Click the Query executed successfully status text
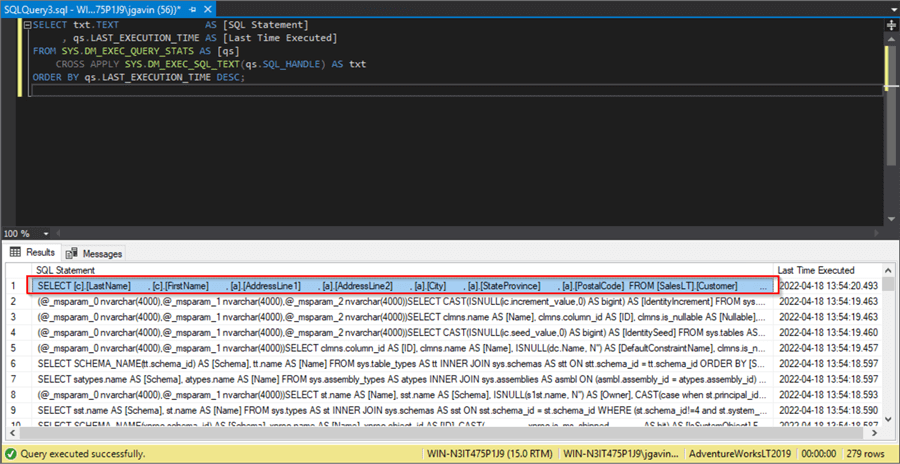Screen dimensions: 900x464 click(x=83, y=454)
